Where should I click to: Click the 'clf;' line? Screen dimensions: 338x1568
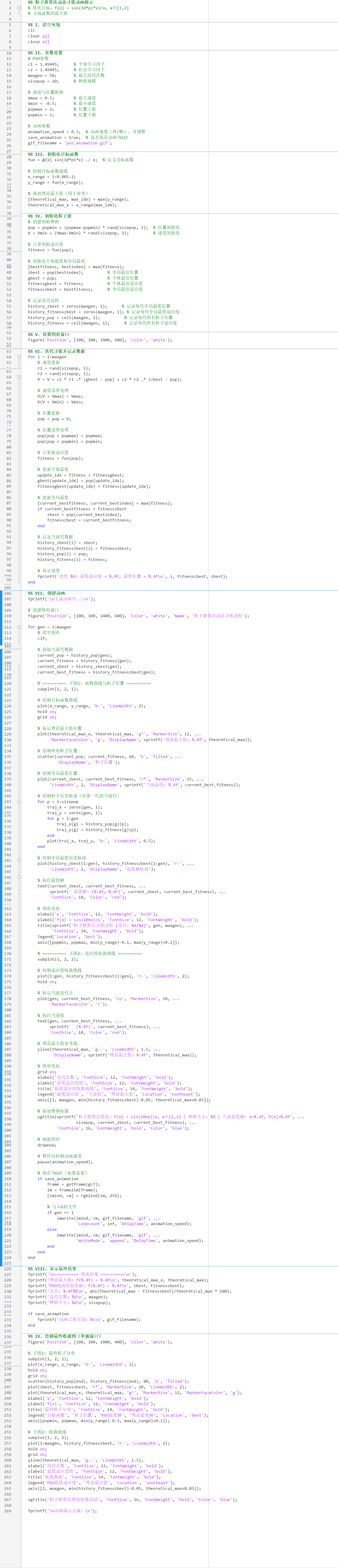click(x=42, y=638)
